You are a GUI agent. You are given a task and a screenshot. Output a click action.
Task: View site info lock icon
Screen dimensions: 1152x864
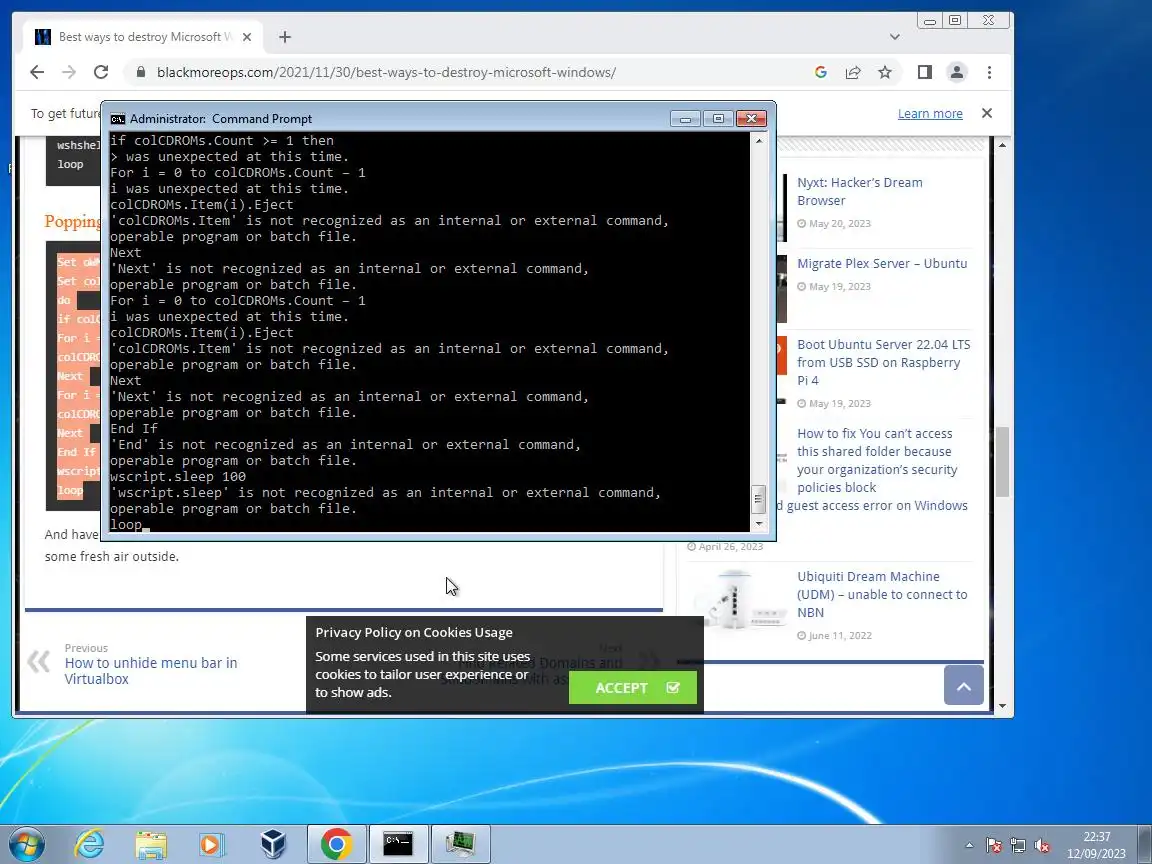pyautogui.click(x=140, y=72)
